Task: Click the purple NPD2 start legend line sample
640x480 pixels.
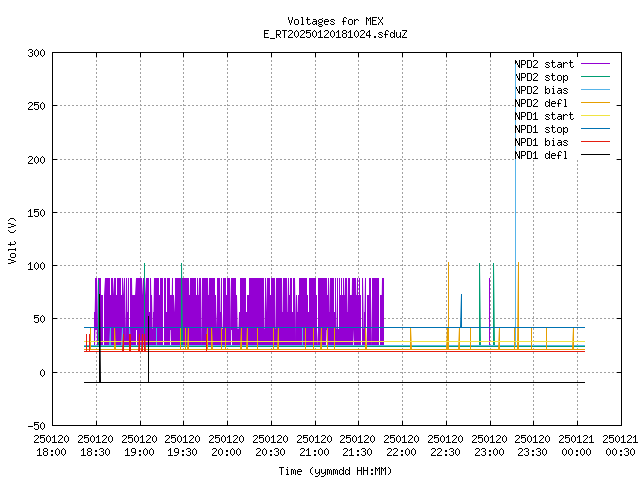Action: coord(595,64)
